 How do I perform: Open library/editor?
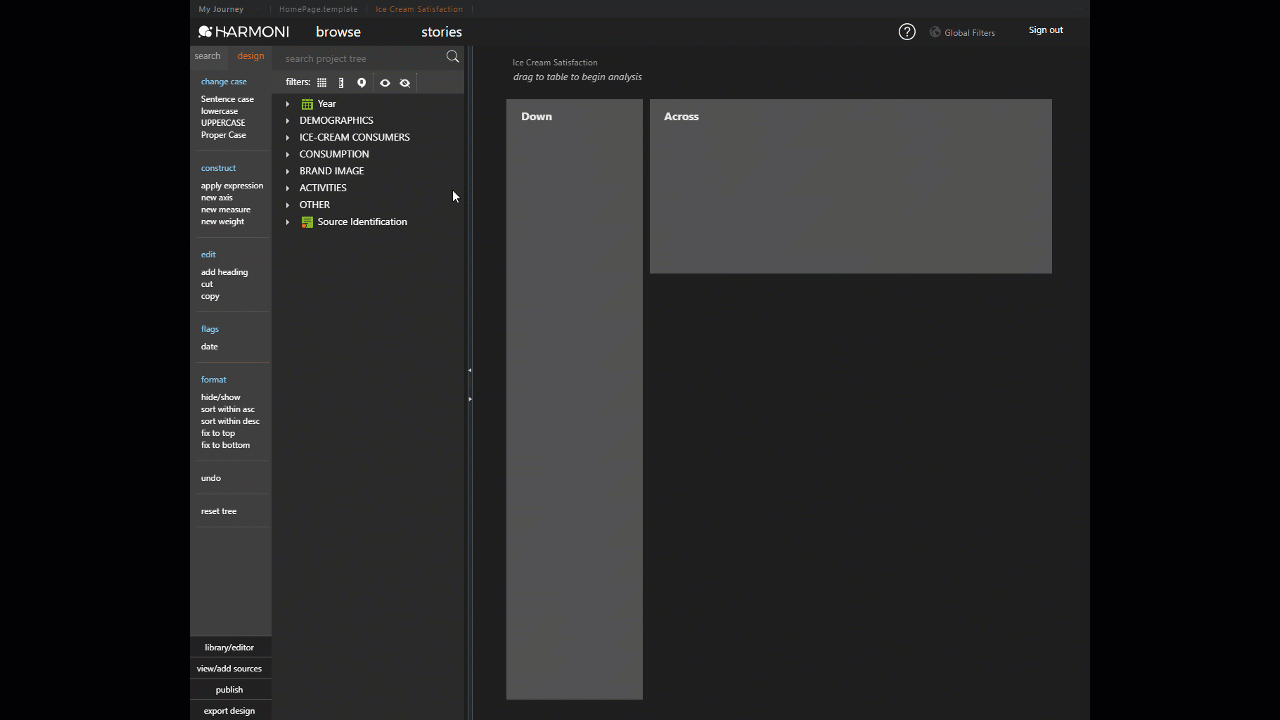[x=230, y=647]
